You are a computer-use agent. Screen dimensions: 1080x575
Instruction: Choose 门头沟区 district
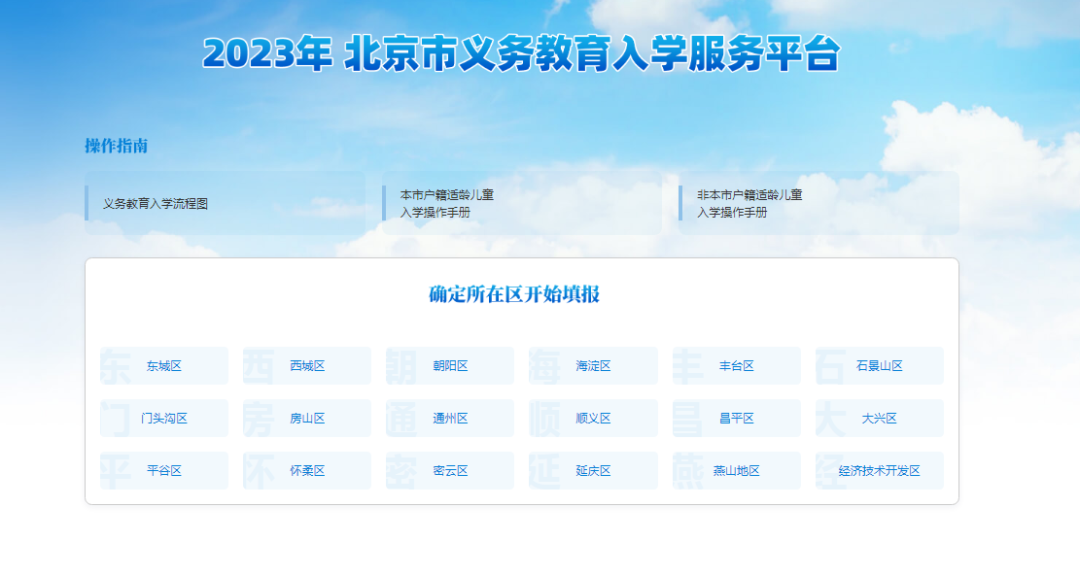click(164, 418)
